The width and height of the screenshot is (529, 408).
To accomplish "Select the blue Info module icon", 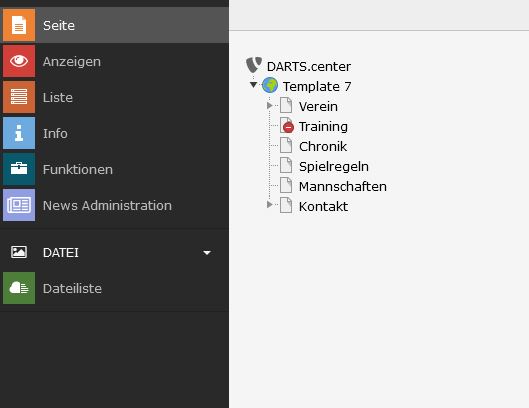I will [x=19, y=133].
